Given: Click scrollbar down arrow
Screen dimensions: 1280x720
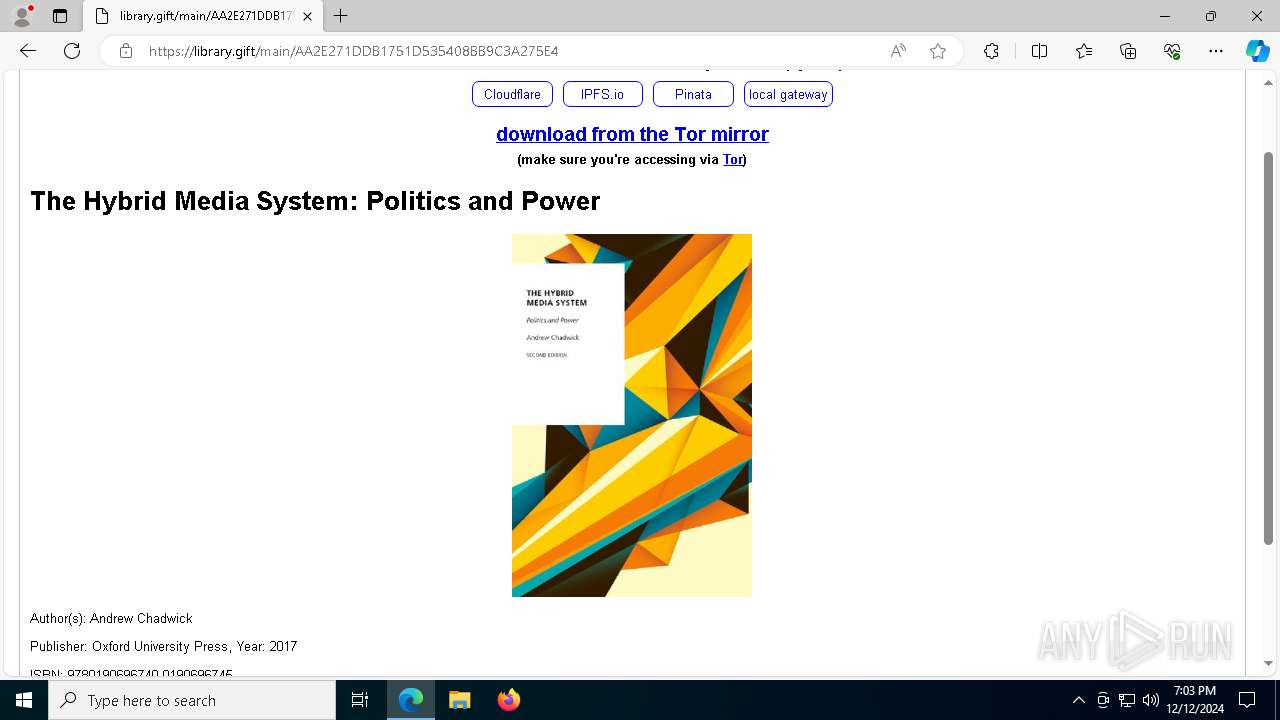Looking at the screenshot, I should 1268,663.
